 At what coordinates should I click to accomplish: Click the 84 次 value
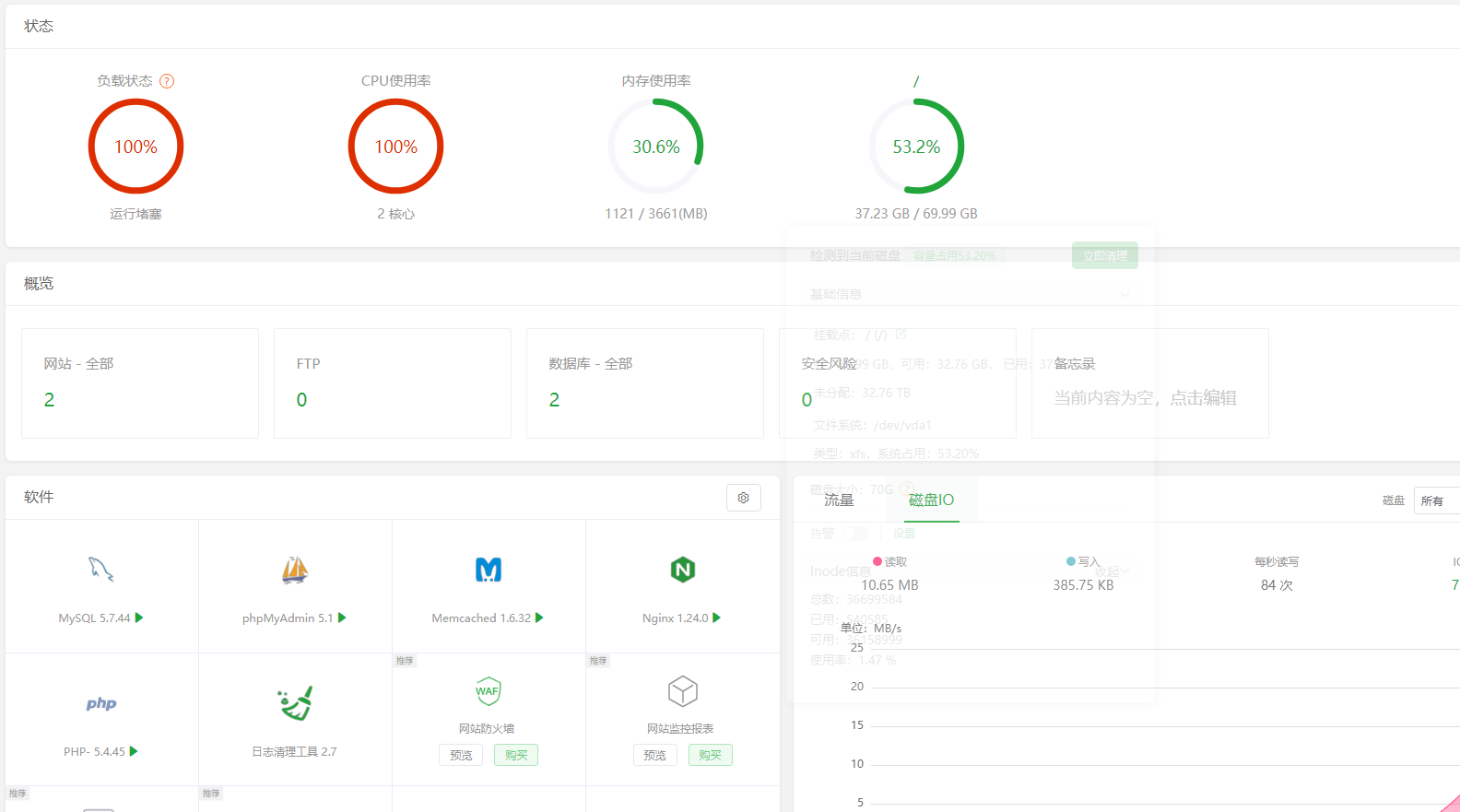(x=1277, y=585)
